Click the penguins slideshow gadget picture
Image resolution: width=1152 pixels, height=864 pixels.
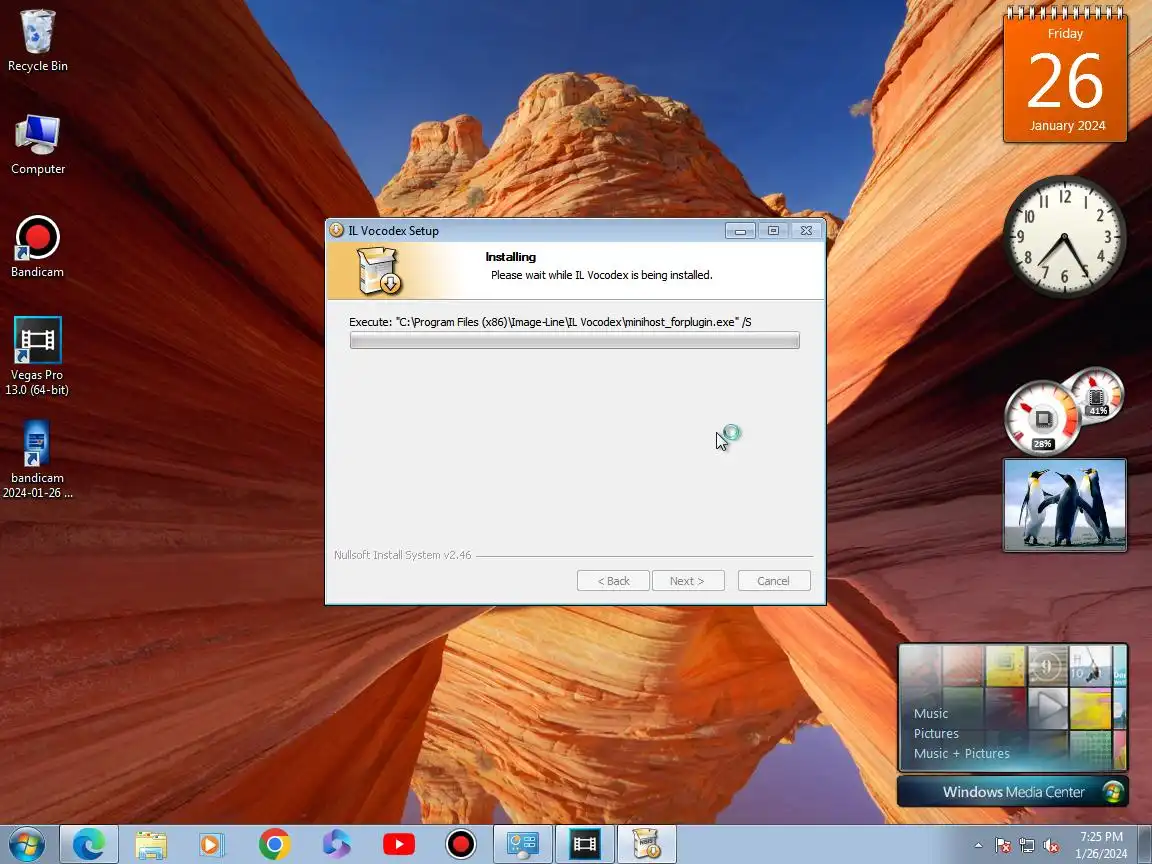pyautogui.click(x=1065, y=505)
